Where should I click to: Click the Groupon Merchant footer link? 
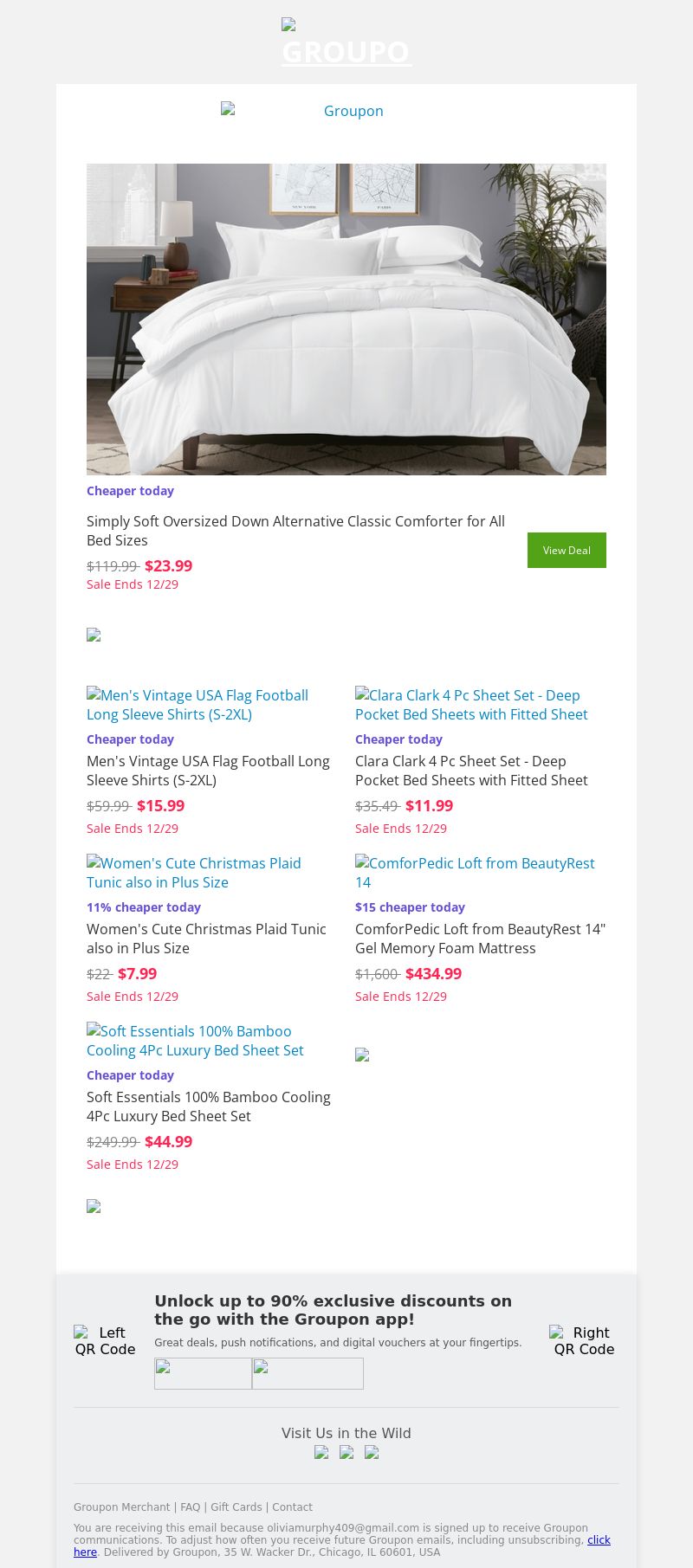[x=121, y=1507]
